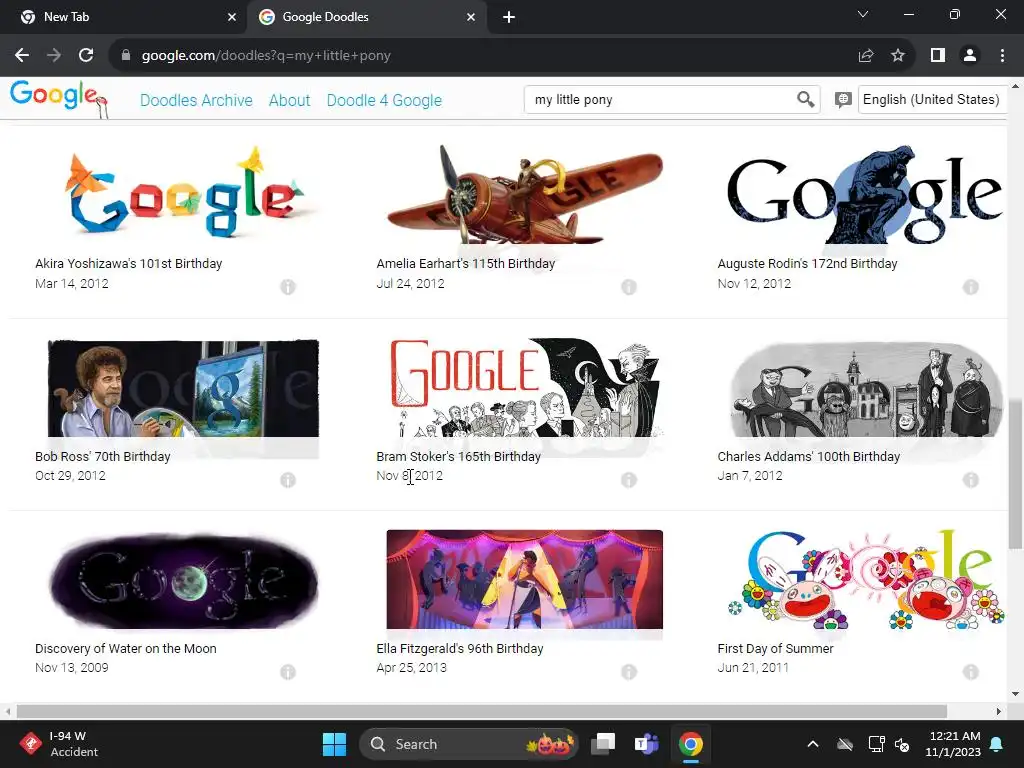1024x768 pixels.
Task: Open Bob Ross' 70th Birthday title
Action: (103, 456)
